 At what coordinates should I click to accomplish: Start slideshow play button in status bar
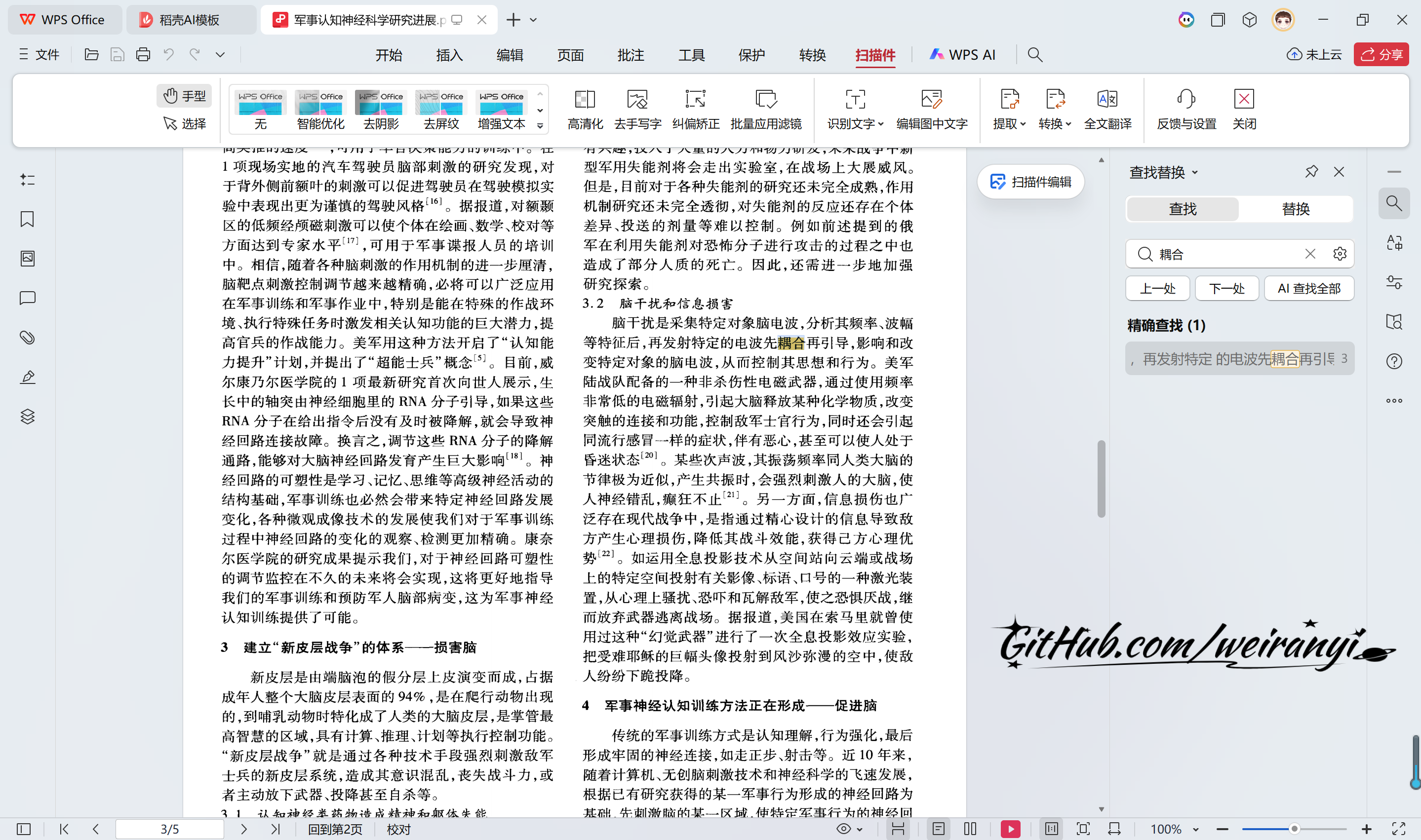coord(1010,829)
